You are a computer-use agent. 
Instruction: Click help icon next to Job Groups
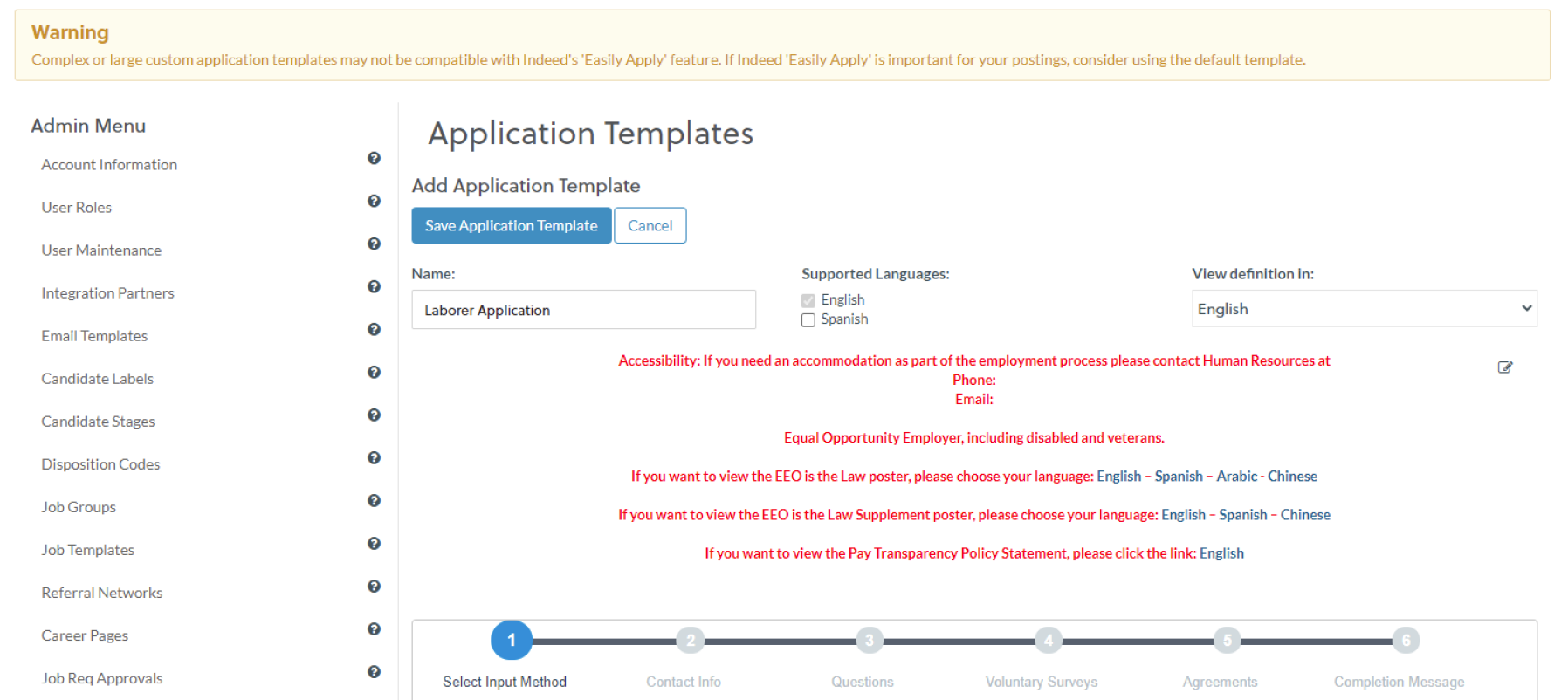[x=374, y=500]
